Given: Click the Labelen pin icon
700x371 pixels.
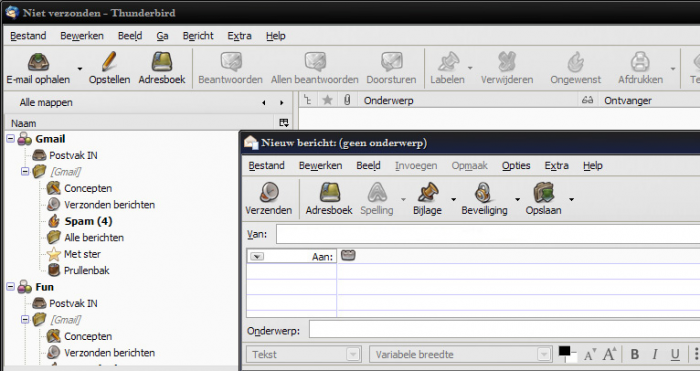Looking at the screenshot, I should tap(448, 62).
